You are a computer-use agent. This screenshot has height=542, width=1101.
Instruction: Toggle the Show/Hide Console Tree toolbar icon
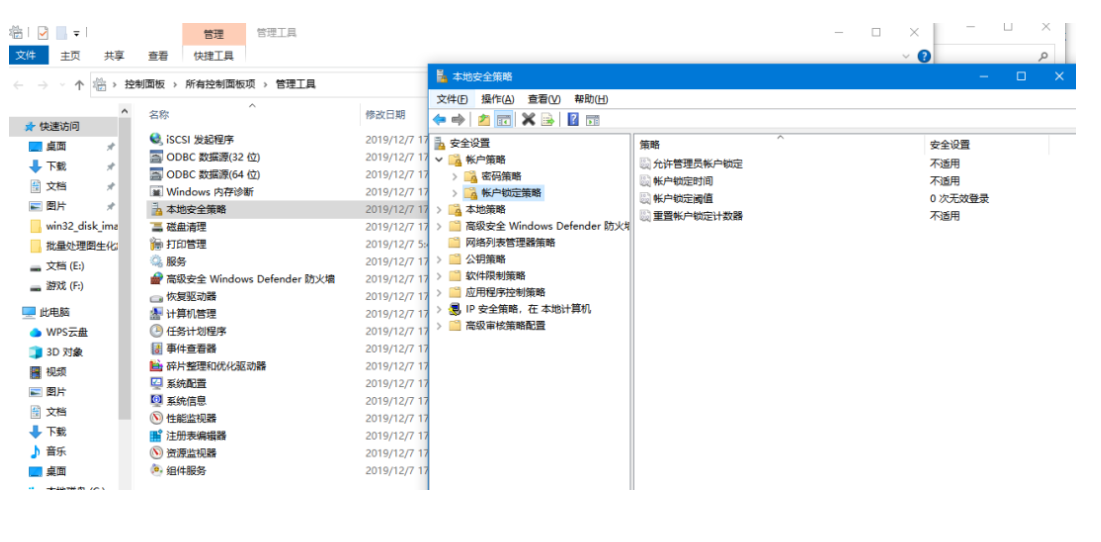pyautogui.click(x=503, y=119)
